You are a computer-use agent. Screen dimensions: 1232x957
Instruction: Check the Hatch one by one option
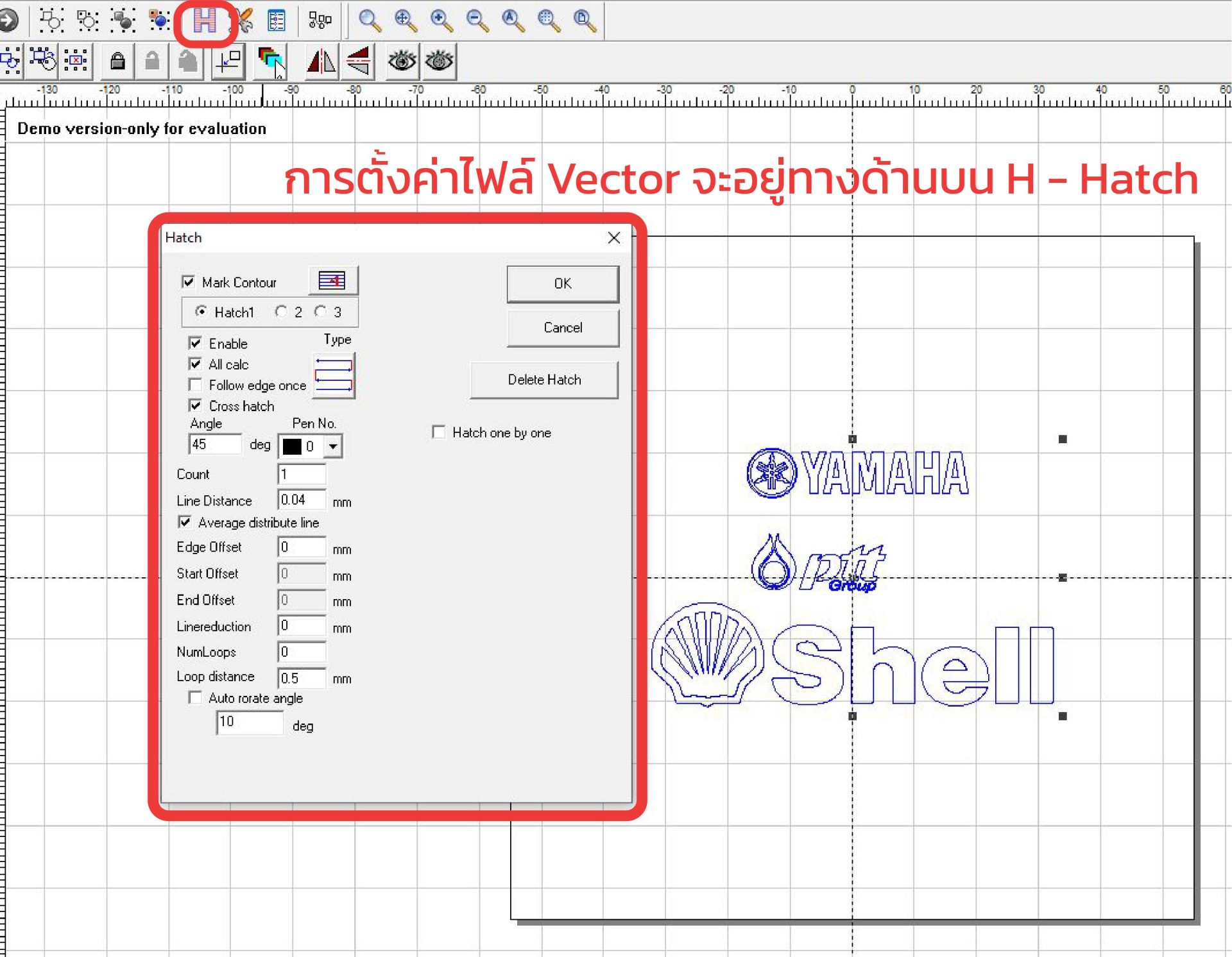pos(439,432)
